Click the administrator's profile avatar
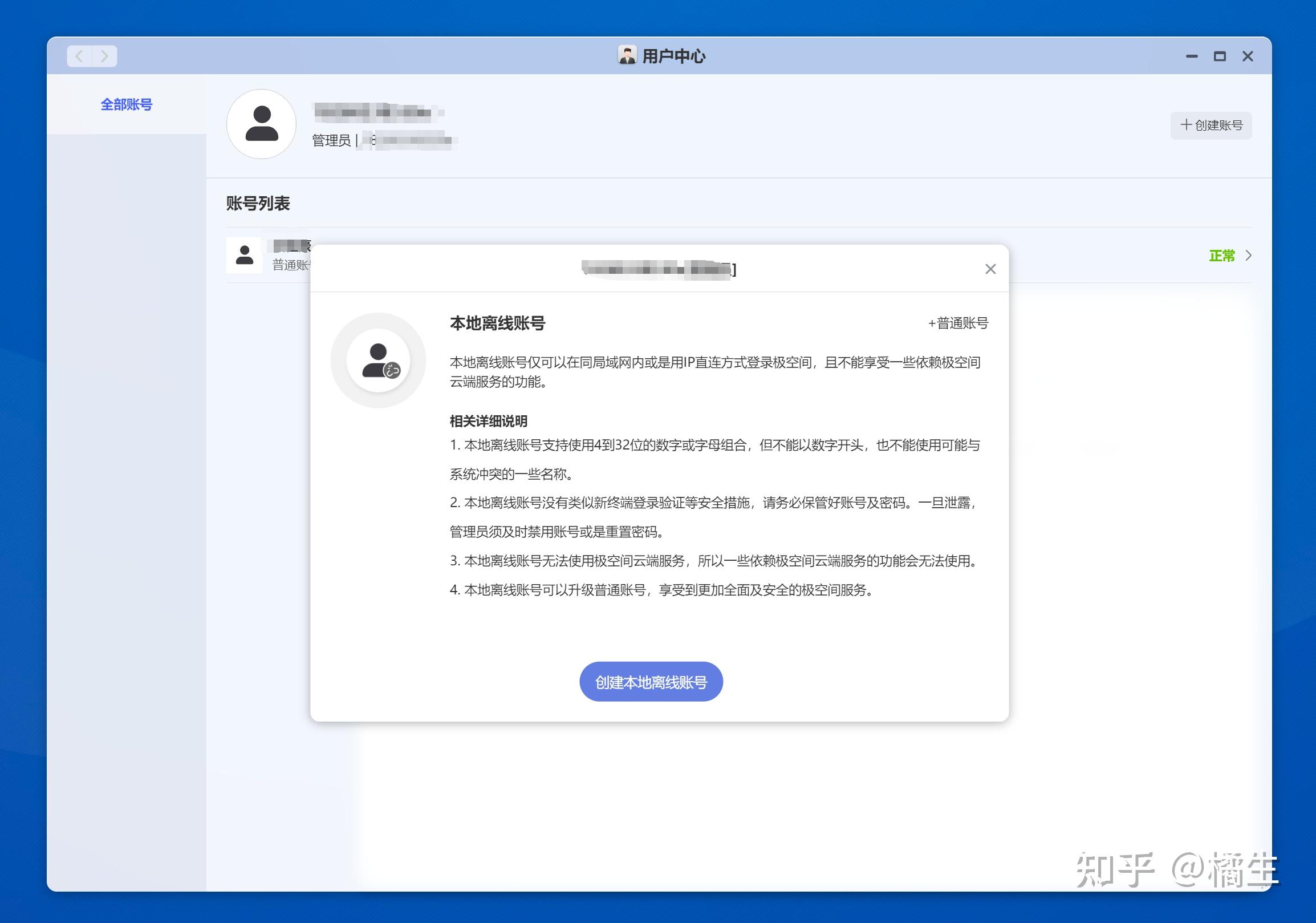This screenshot has width=1316, height=923. [x=261, y=124]
